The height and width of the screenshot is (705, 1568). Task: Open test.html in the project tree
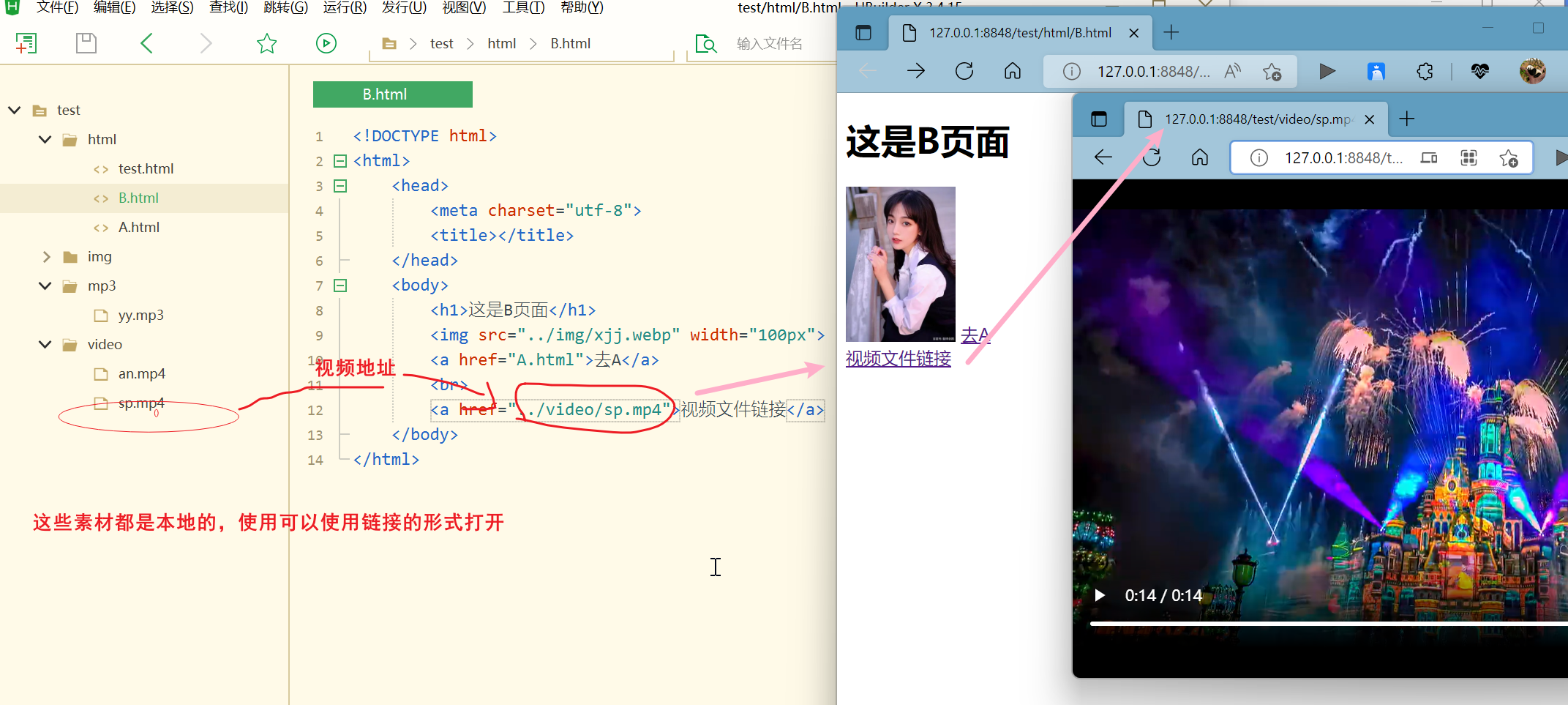coord(146,168)
